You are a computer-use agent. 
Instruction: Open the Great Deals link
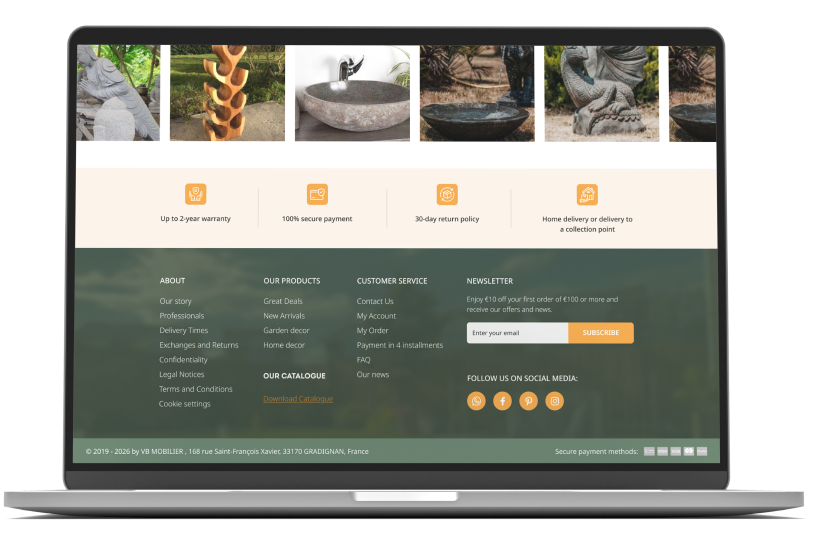coord(283,301)
